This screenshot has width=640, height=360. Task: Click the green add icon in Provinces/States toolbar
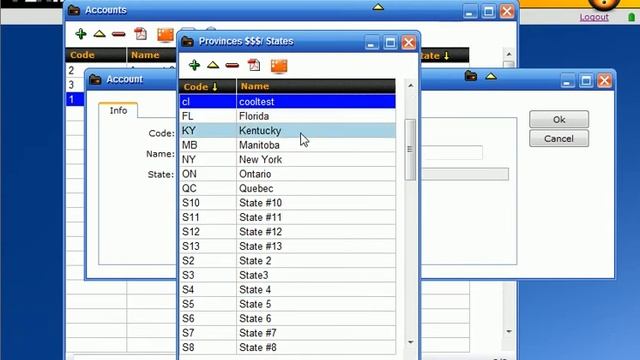(194, 65)
